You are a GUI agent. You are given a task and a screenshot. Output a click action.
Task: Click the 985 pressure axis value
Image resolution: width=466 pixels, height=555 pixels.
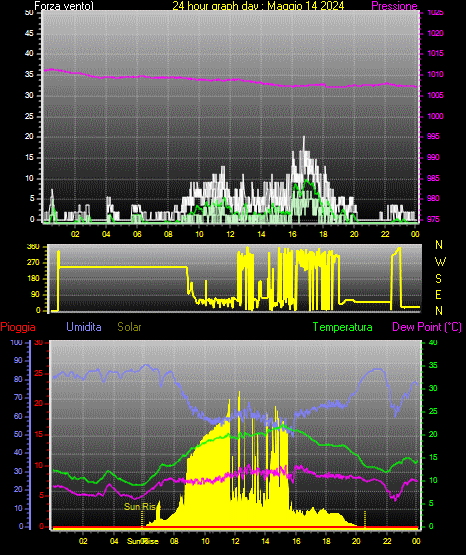(433, 178)
